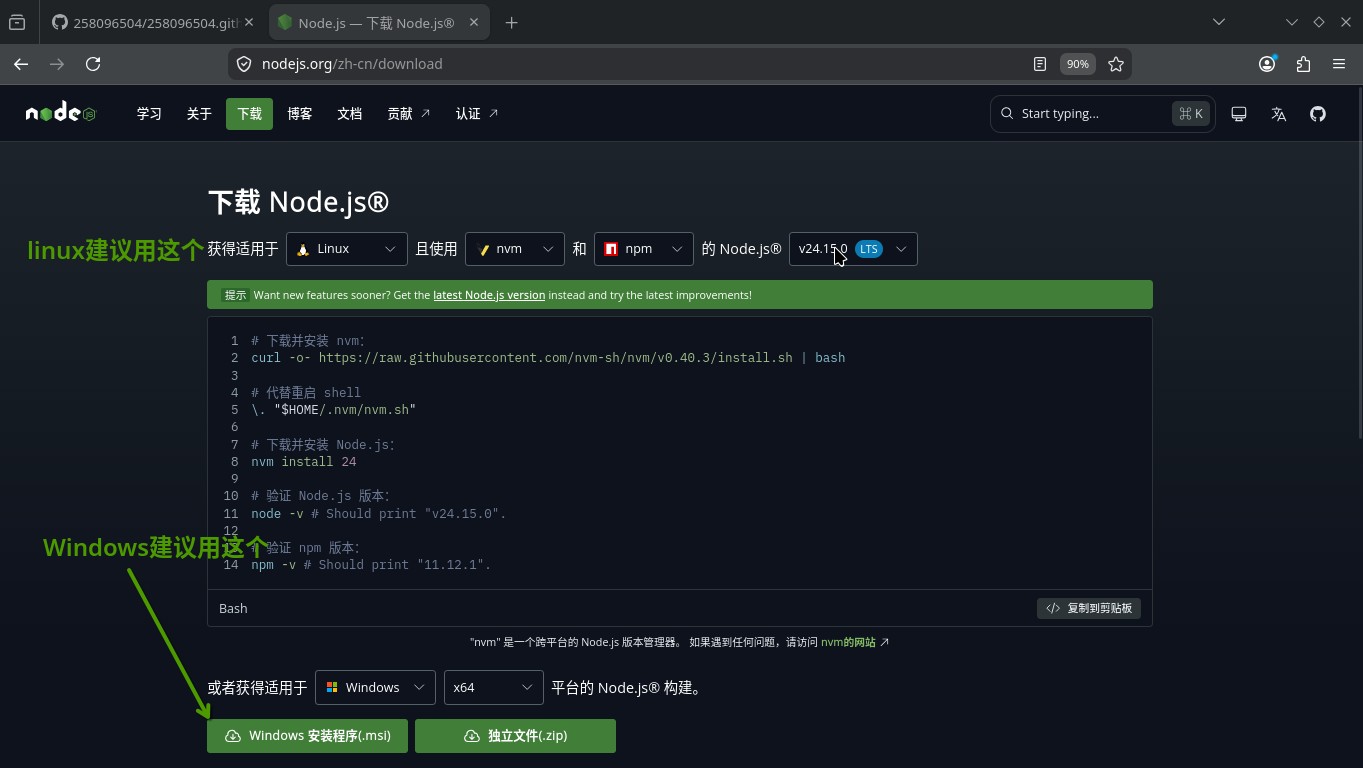This screenshot has width=1363, height=768.
Task: Click the curl install command line
Action: point(548,358)
